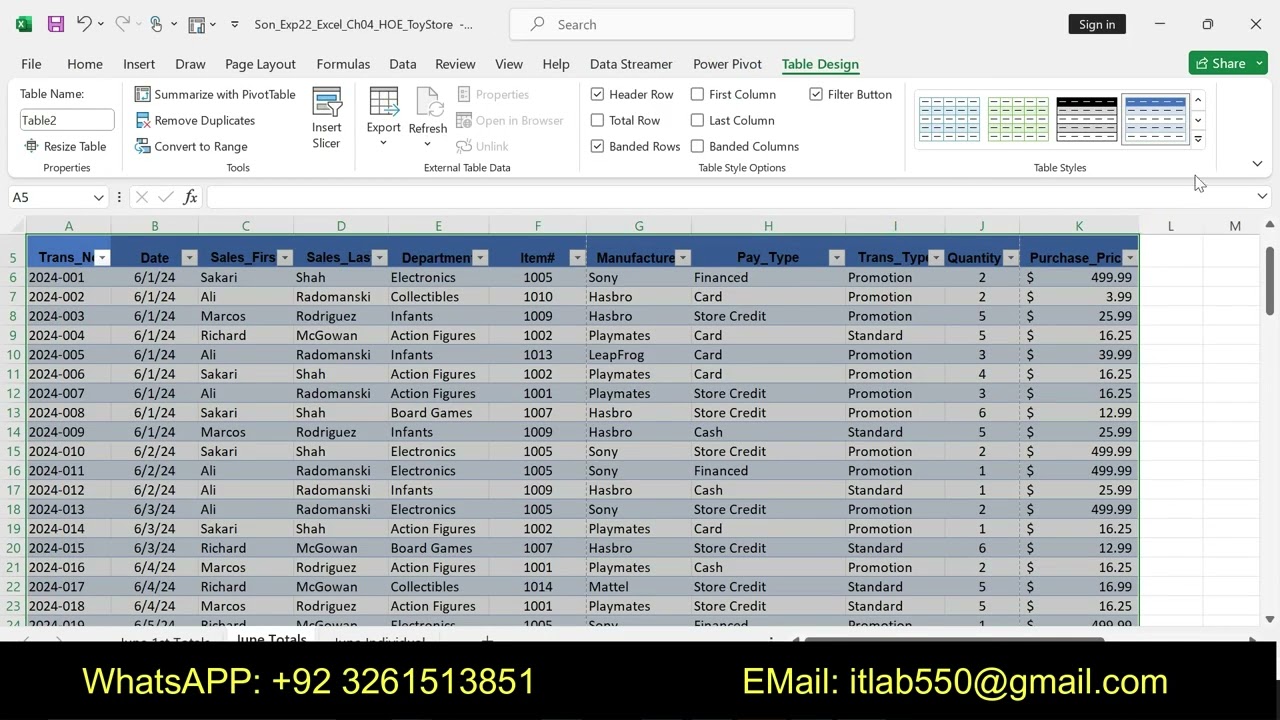Expand the Table Styles gallery More arrow

(x=1198, y=140)
